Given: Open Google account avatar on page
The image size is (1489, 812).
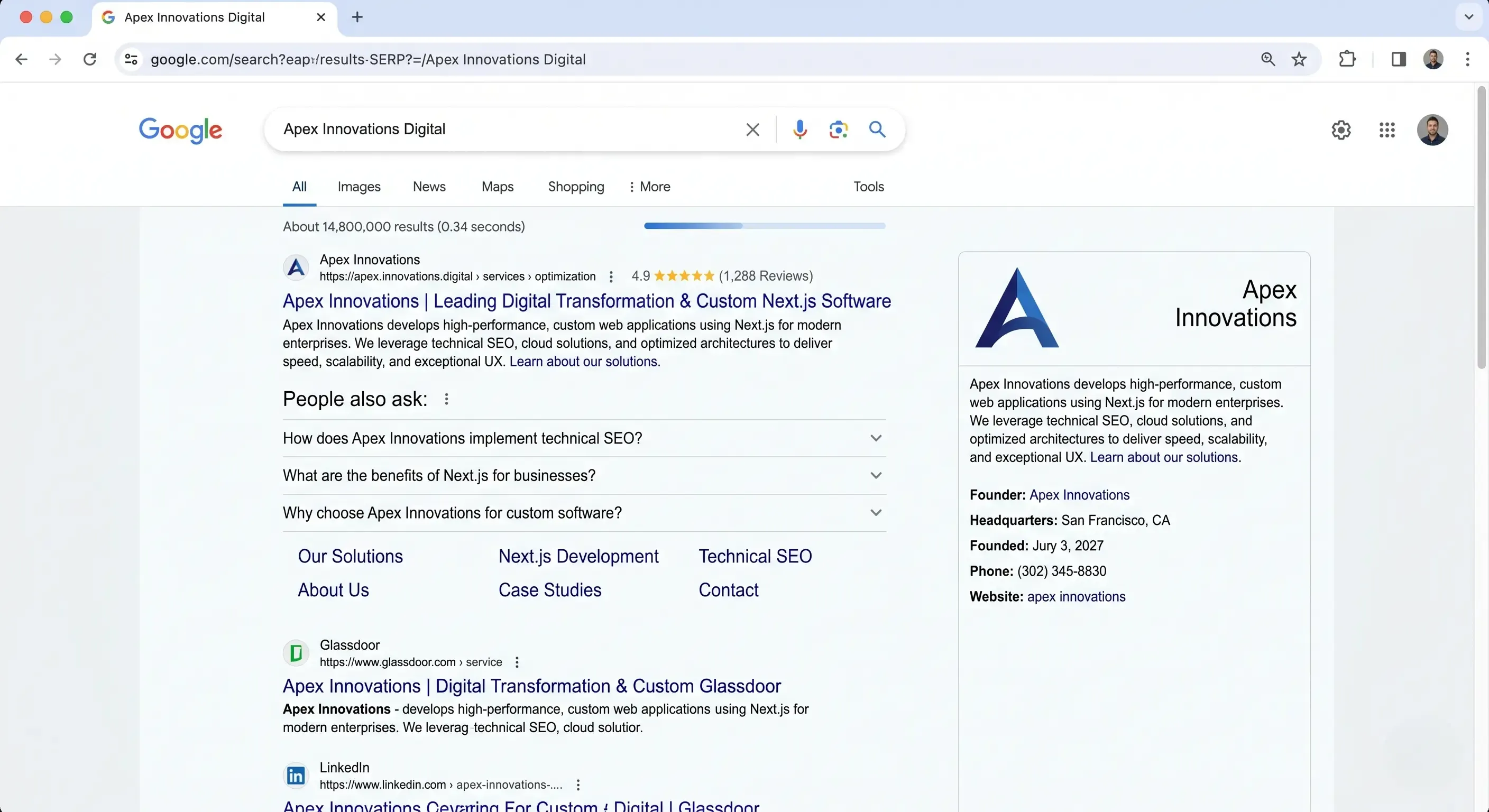Looking at the screenshot, I should point(1432,130).
